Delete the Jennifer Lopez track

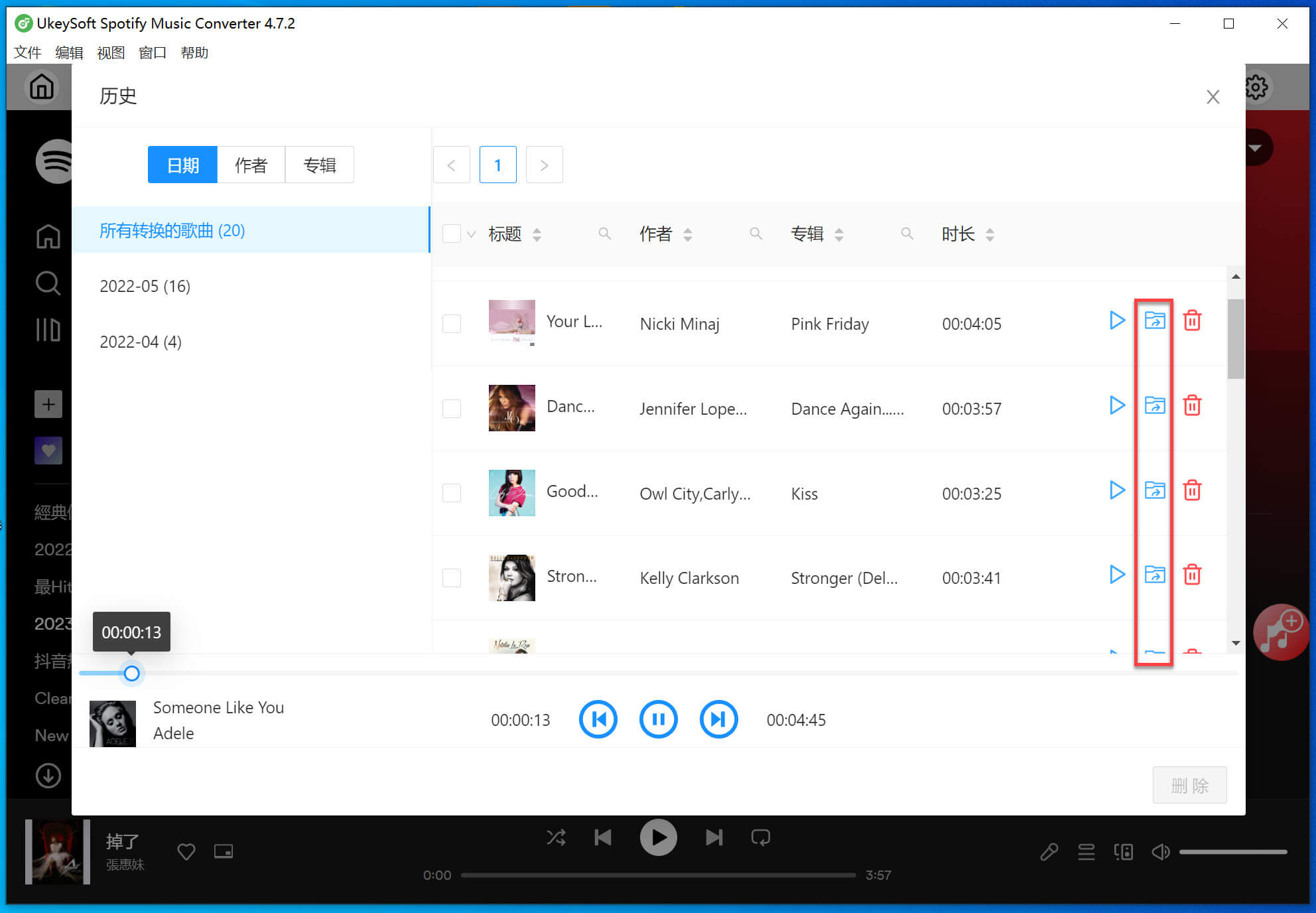point(1192,405)
